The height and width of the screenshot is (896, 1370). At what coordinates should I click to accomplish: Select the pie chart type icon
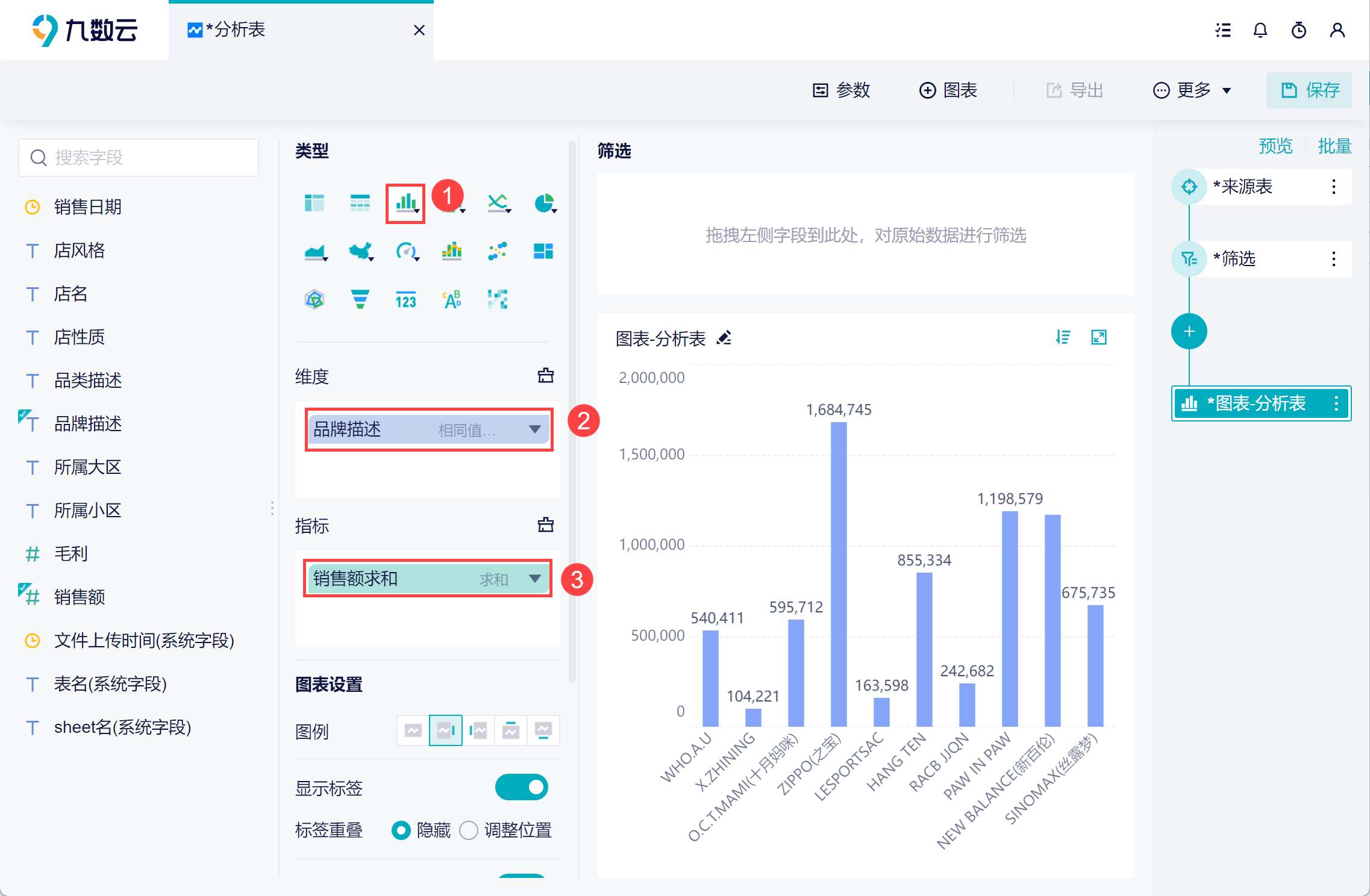pyautogui.click(x=544, y=204)
